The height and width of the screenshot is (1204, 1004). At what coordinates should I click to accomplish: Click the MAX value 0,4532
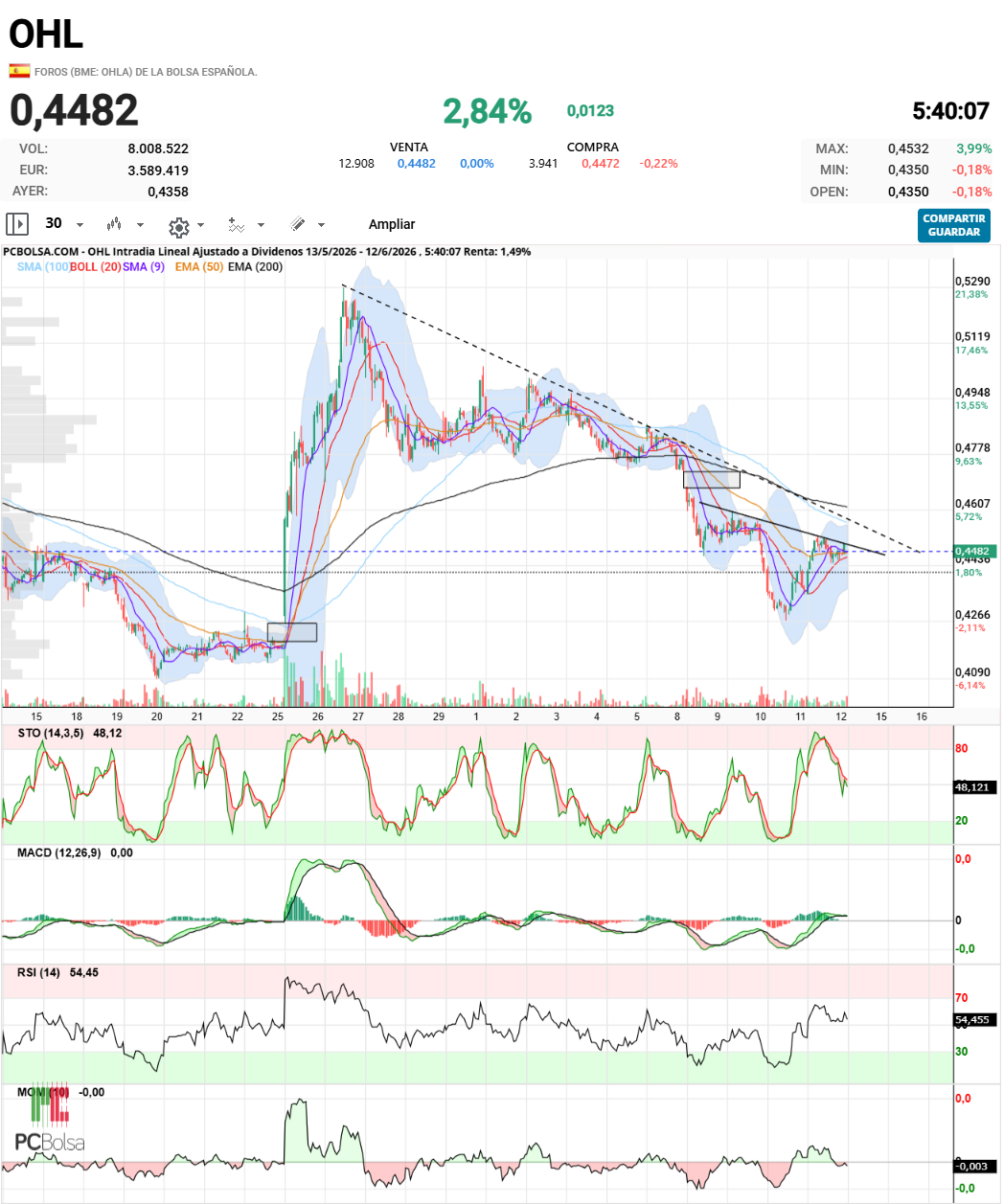pyautogui.click(x=908, y=148)
